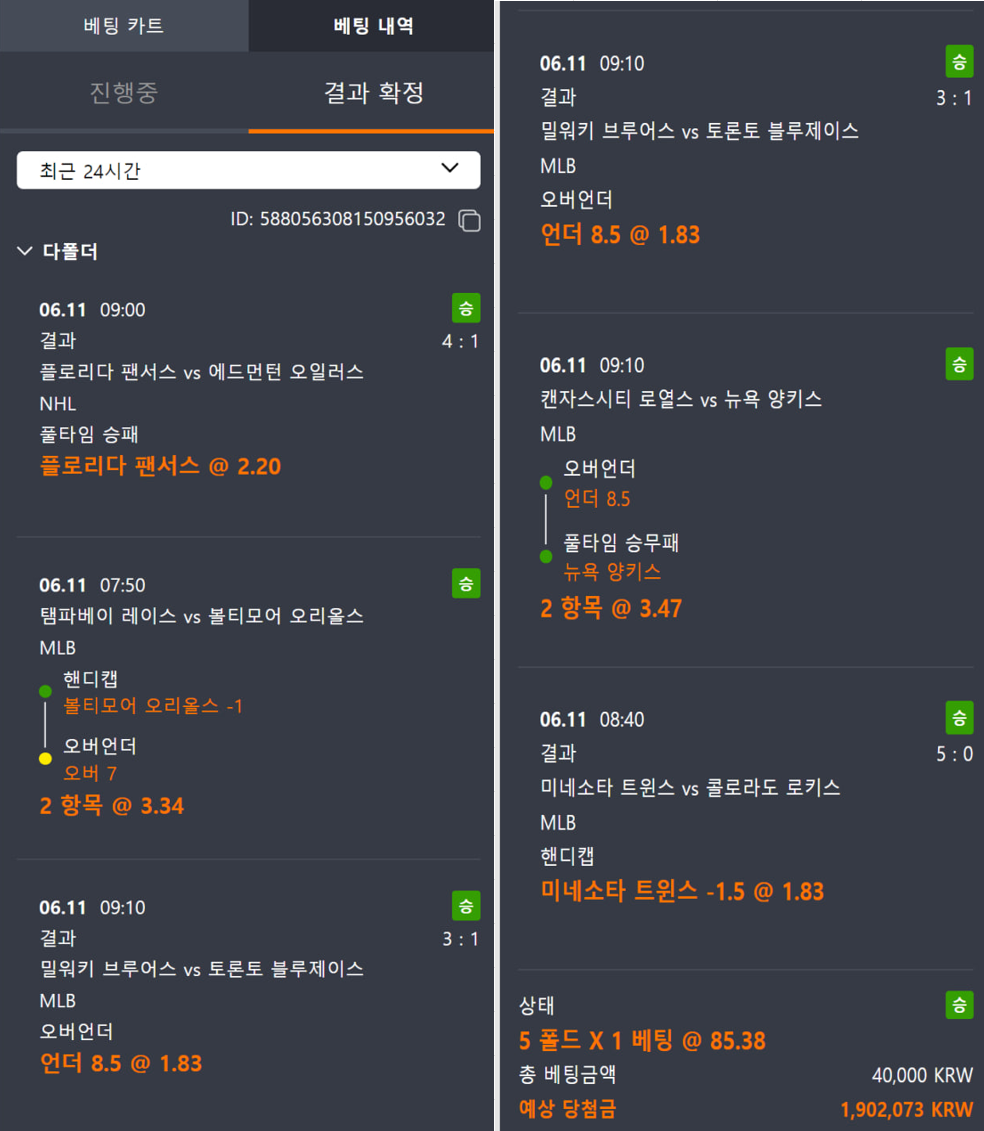Click the win badge on Kansas City Royals bet
The width and height of the screenshot is (984, 1131).
pos(959,365)
